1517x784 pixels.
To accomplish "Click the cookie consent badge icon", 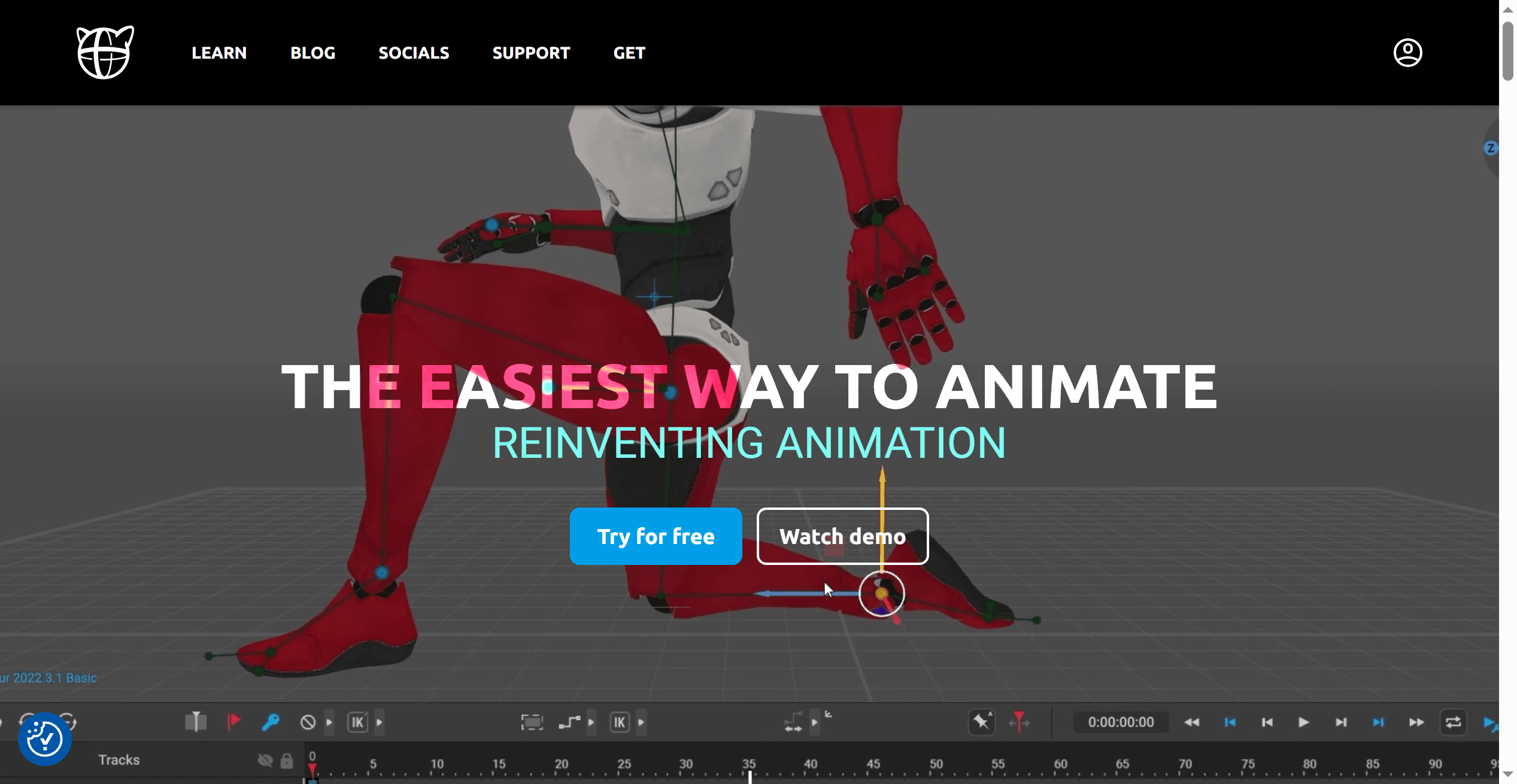I will pyautogui.click(x=45, y=739).
